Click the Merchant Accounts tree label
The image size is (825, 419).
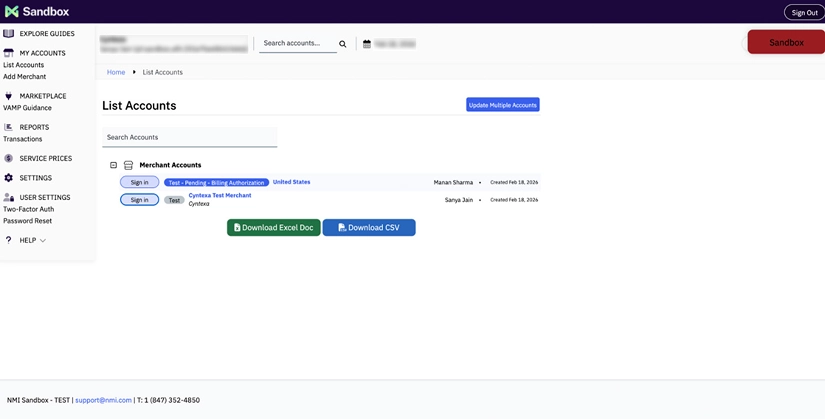click(x=170, y=165)
